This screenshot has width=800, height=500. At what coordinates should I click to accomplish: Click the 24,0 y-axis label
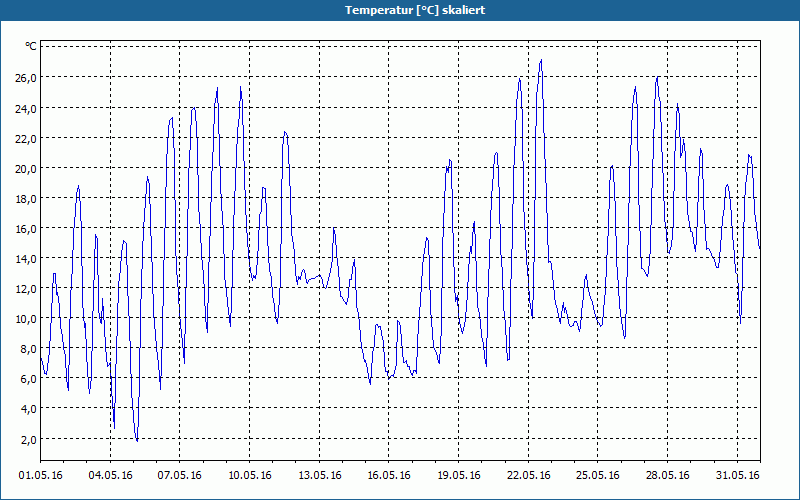[x=26, y=108]
